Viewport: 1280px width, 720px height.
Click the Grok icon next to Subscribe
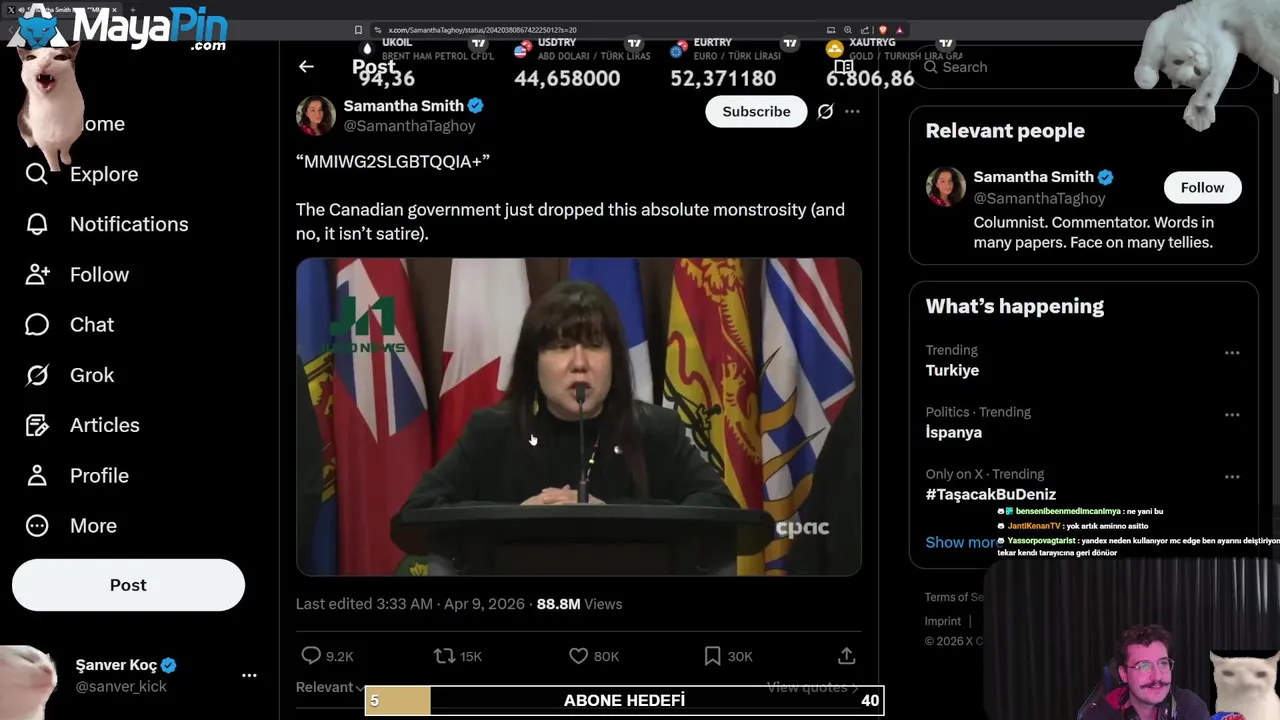click(825, 111)
